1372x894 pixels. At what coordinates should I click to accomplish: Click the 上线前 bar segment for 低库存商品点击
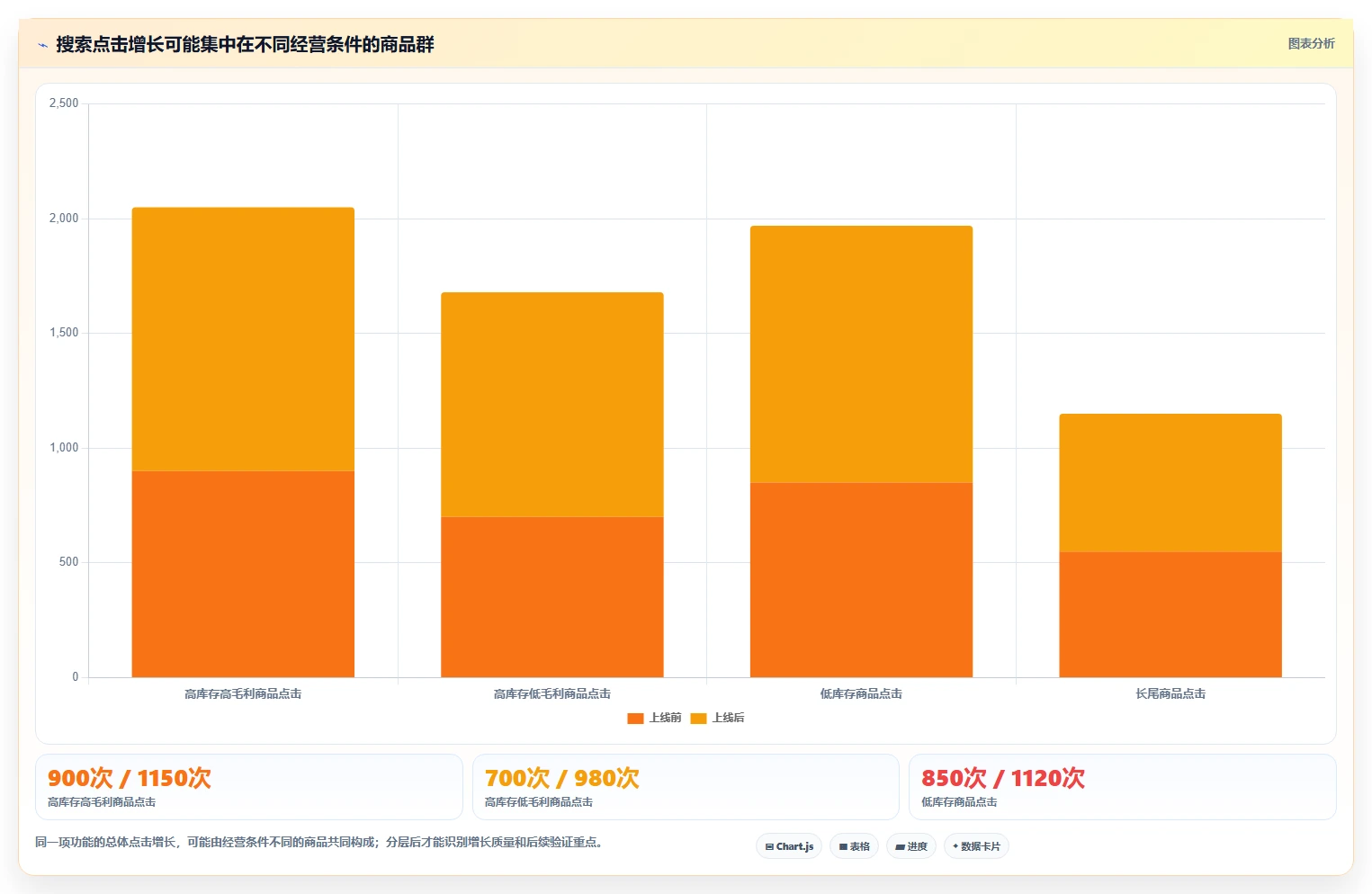coord(861,580)
